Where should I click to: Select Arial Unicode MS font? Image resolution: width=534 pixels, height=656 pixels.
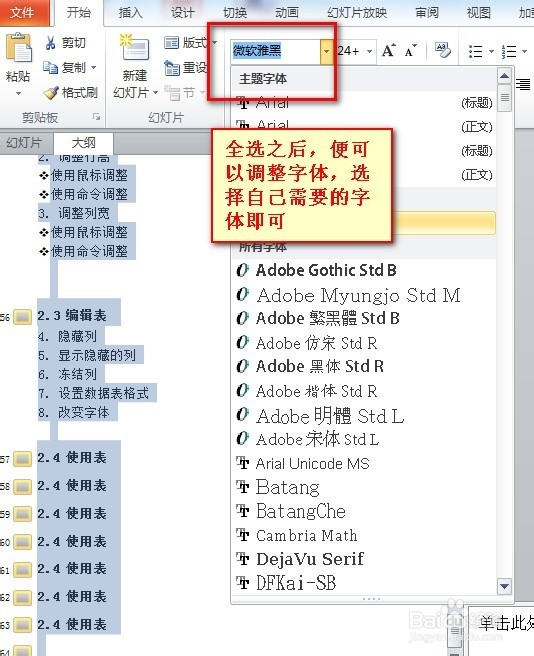pos(364,464)
